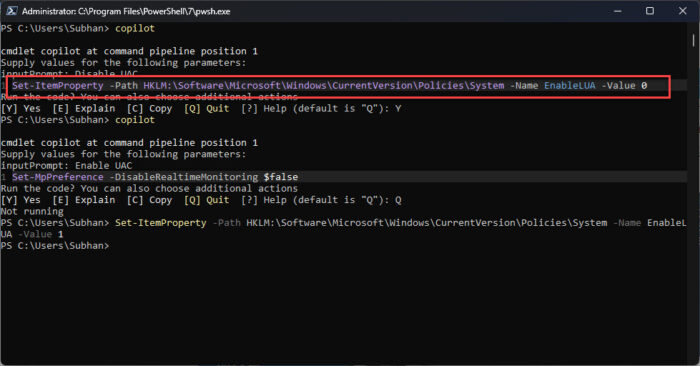The image size is (700, 366).
Task: Click the '-Value 1' continuation line
Action: tap(32, 234)
